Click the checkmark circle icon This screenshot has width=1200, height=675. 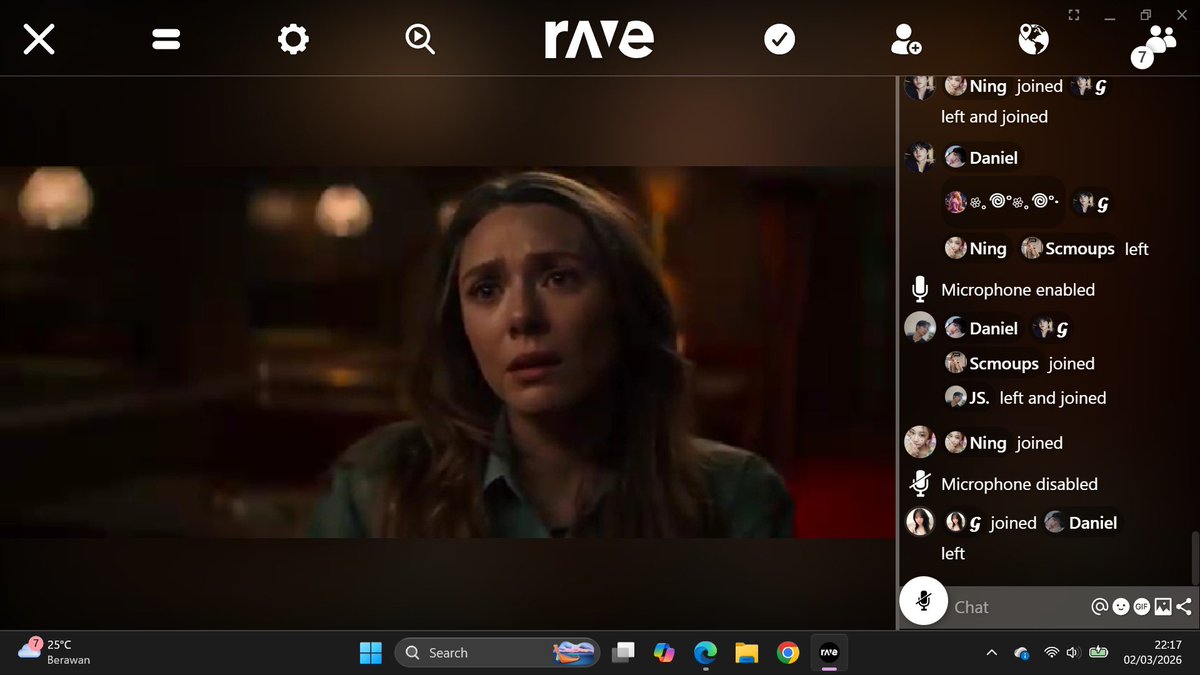pos(779,39)
